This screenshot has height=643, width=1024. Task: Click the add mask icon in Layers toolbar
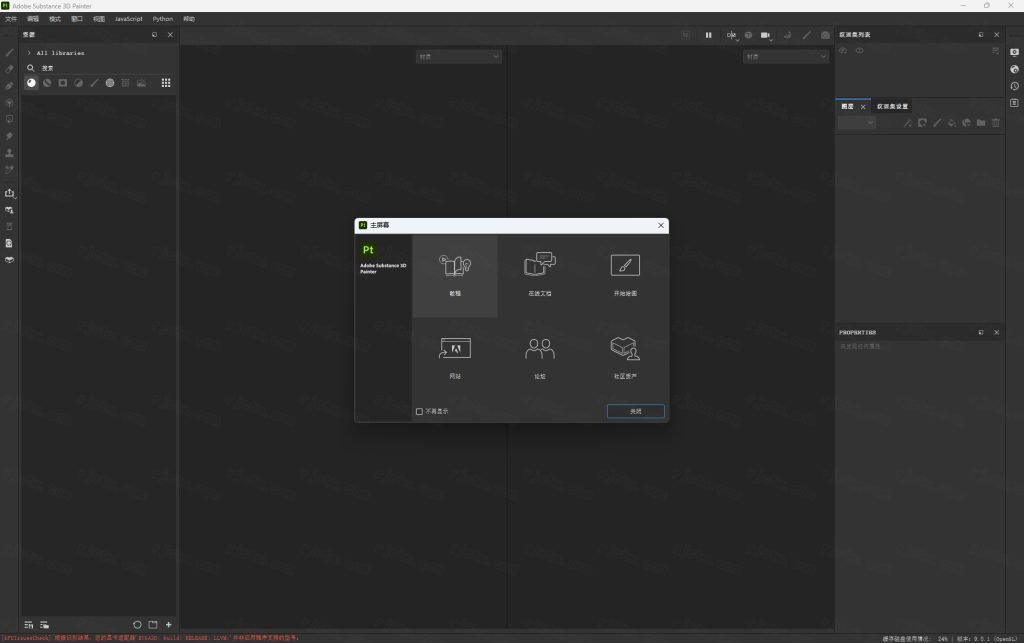(922, 123)
